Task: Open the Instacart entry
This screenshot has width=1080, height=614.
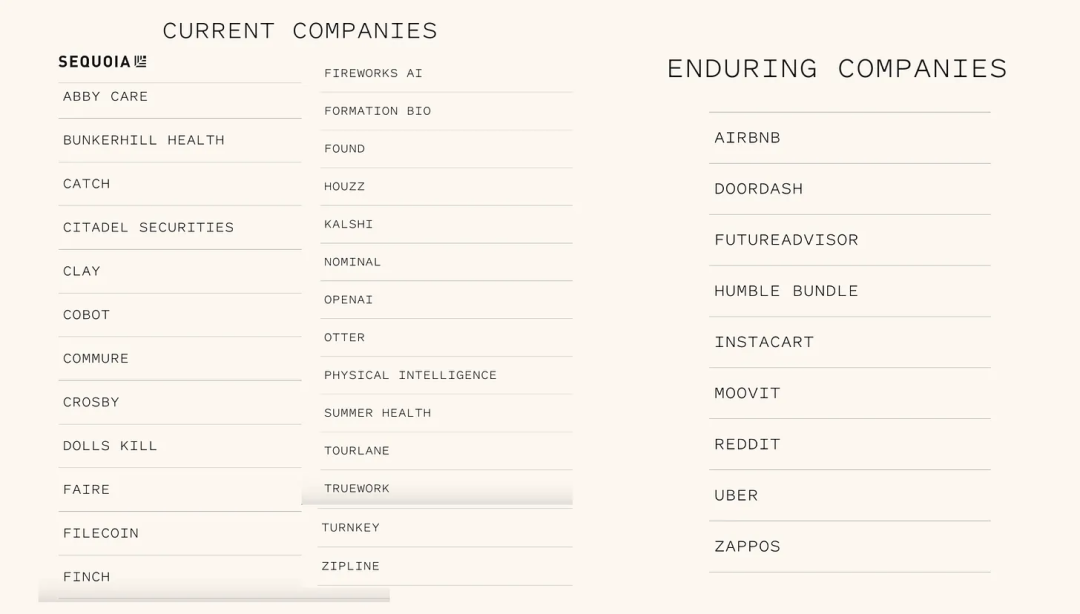Action: (x=850, y=342)
